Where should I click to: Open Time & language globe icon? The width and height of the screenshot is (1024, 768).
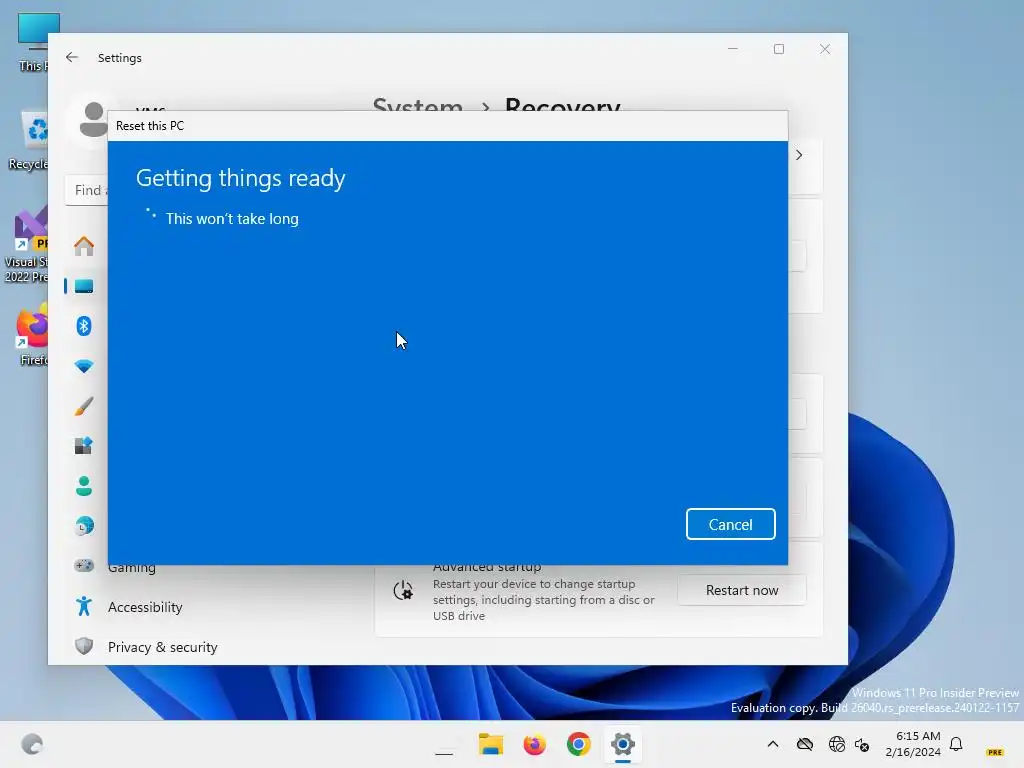[84, 526]
